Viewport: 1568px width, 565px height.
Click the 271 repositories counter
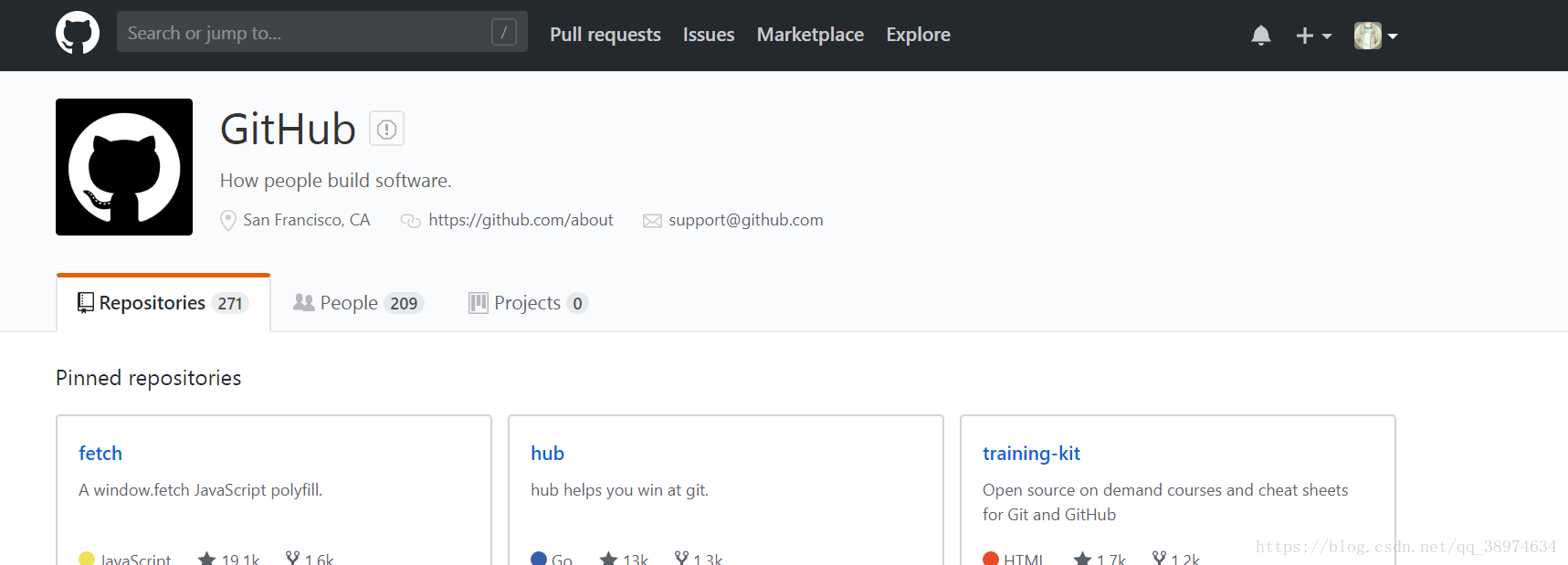[230, 304]
